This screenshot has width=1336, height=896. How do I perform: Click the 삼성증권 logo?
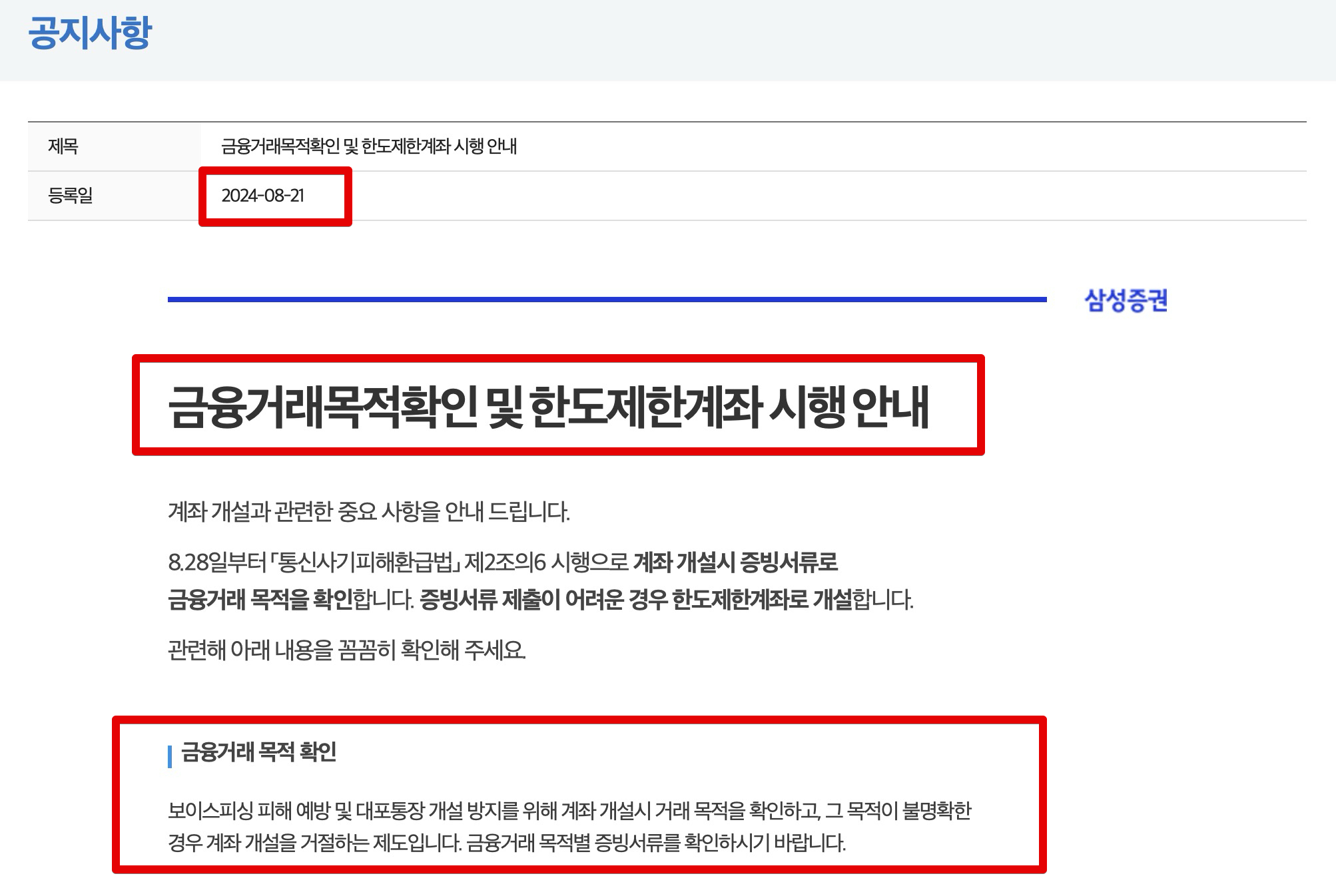(x=1126, y=300)
